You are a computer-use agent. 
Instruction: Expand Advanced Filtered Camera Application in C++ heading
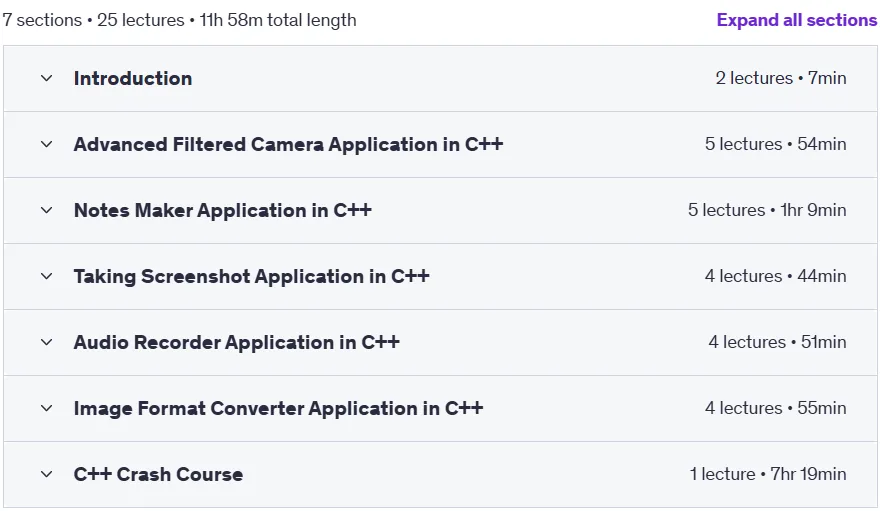(x=288, y=144)
